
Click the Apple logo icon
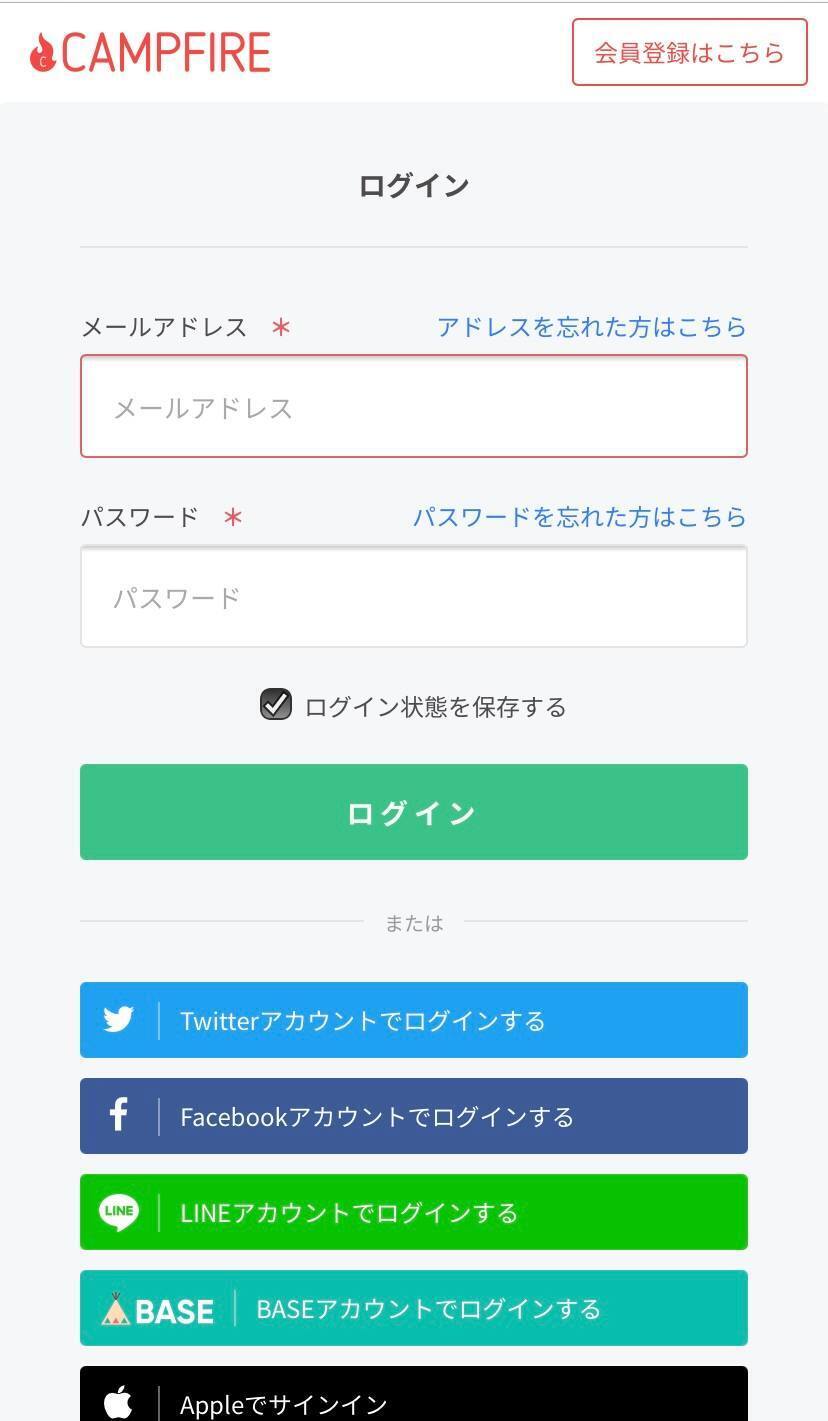pyautogui.click(x=118, y=1402)
